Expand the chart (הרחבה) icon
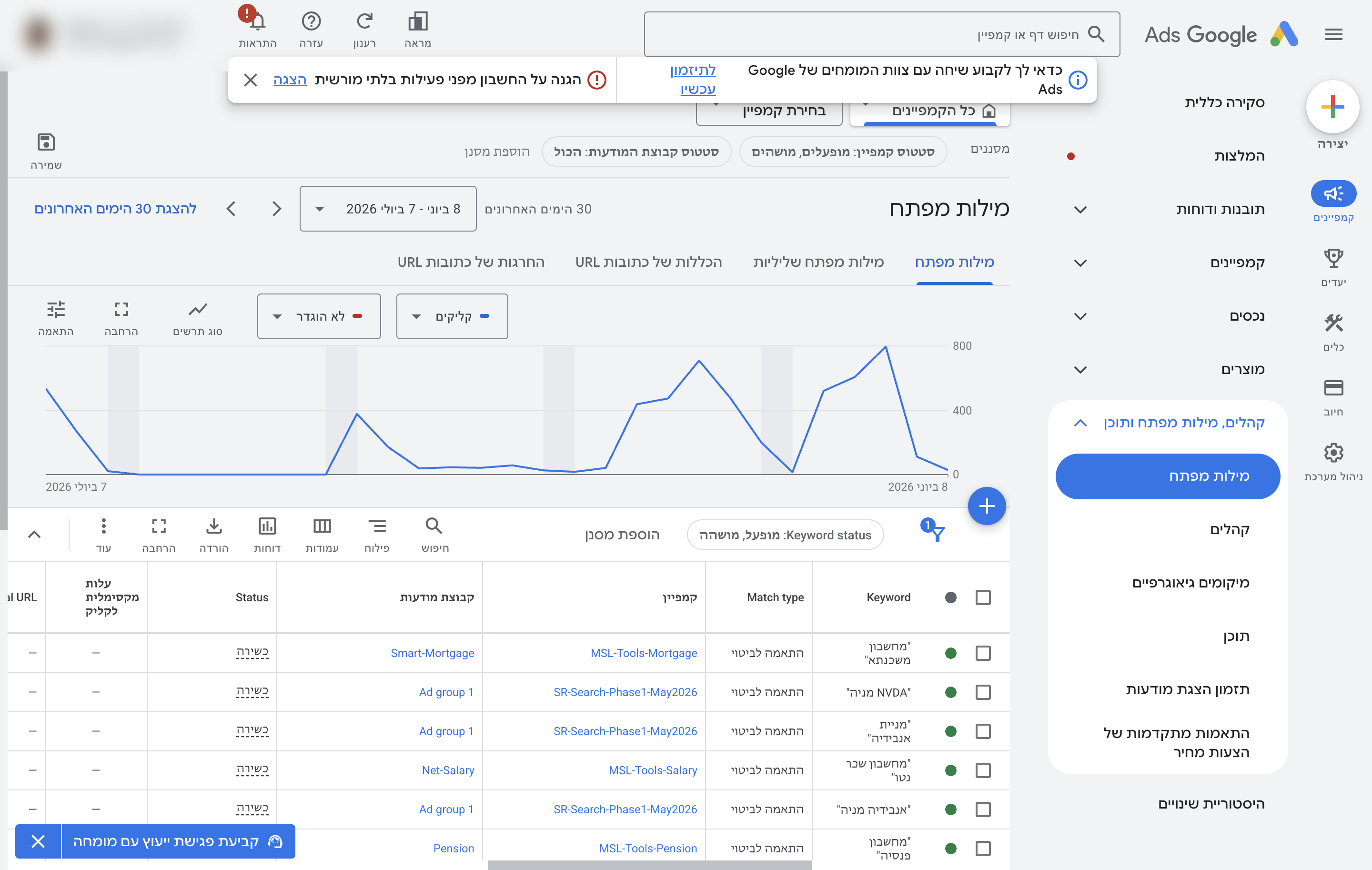 coord(121,309)
